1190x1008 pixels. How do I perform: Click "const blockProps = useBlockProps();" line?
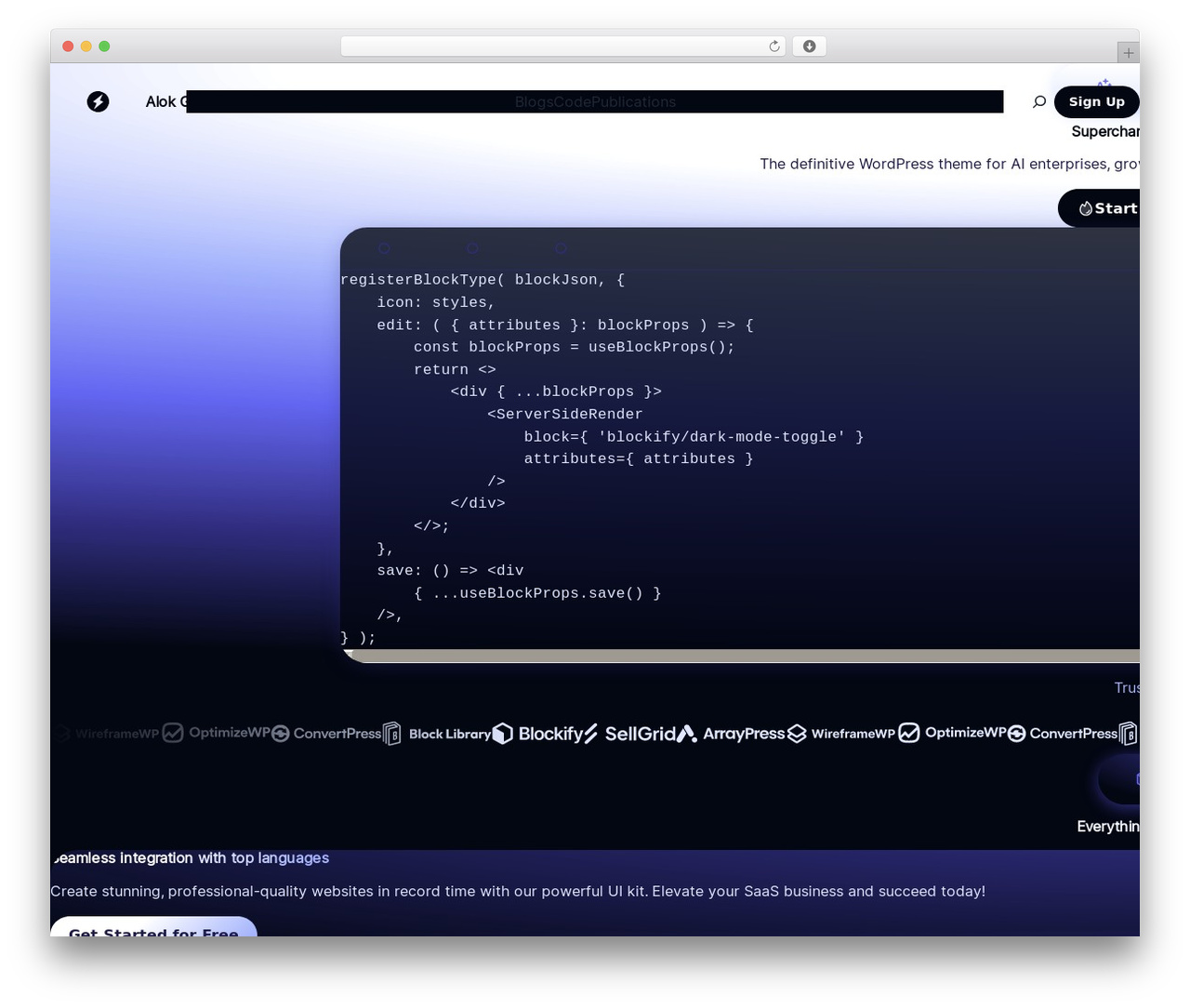point(574,347)
